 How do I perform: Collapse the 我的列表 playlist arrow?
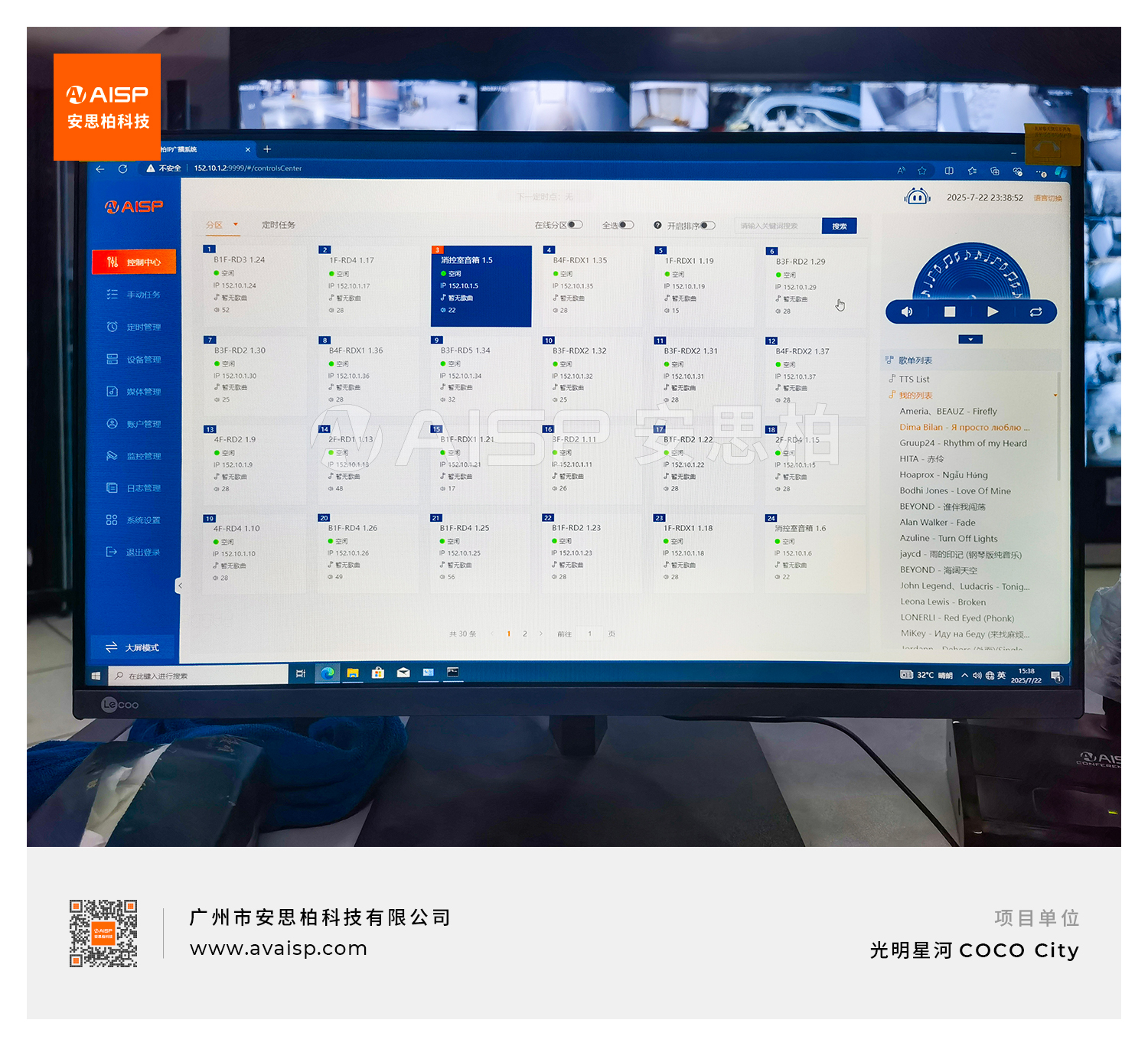click(1055, 396)
